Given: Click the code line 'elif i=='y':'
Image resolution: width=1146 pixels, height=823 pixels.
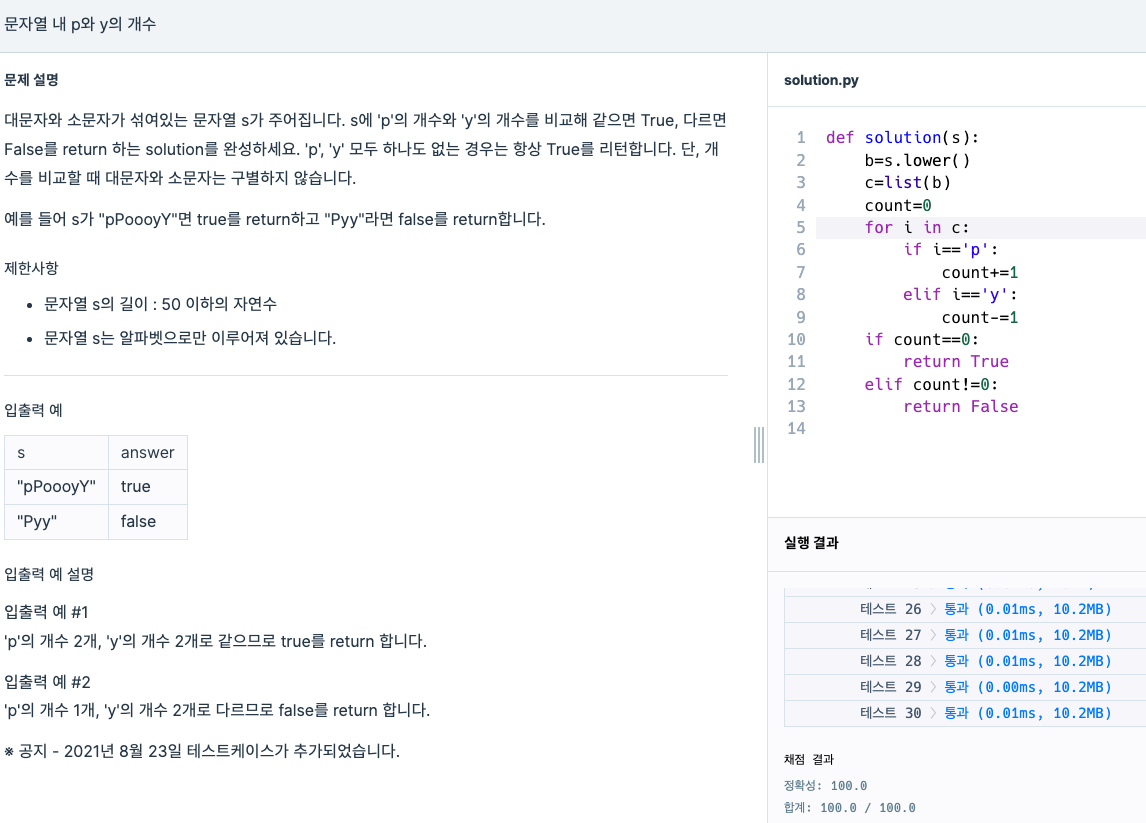Looking at the screenshot, I should coord(960,295).
